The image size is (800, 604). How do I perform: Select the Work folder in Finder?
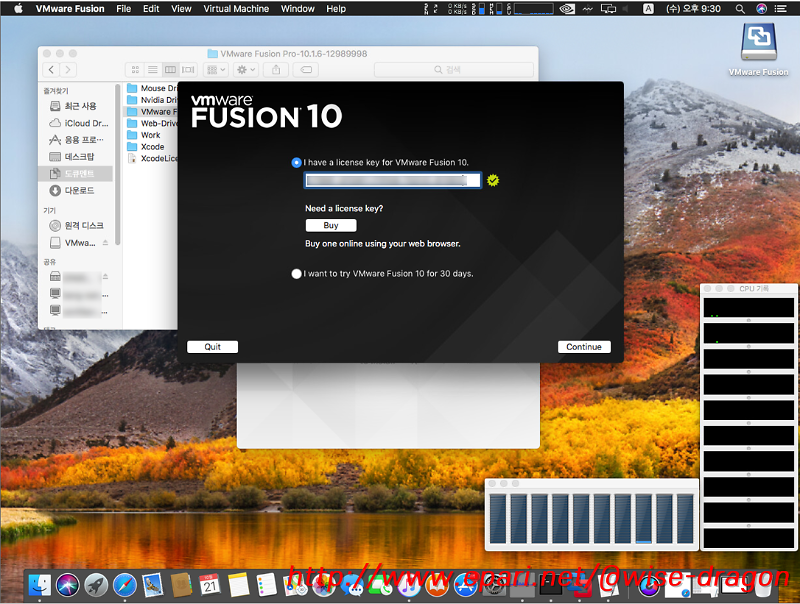tap(144, 135)
